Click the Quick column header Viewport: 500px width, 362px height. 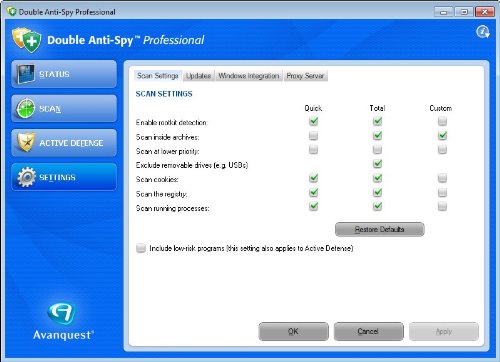[313, 108]
